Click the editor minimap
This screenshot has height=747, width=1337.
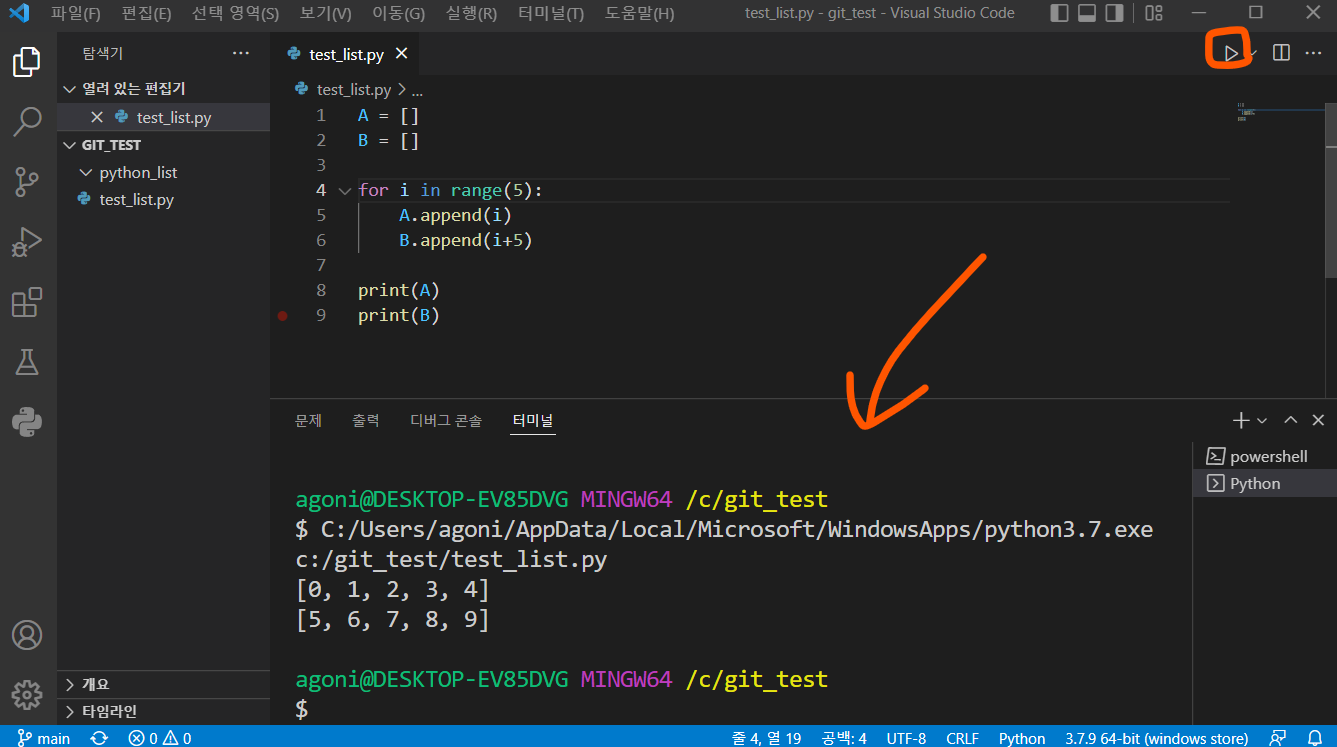pyautogui.click(x=1281, y=111)
